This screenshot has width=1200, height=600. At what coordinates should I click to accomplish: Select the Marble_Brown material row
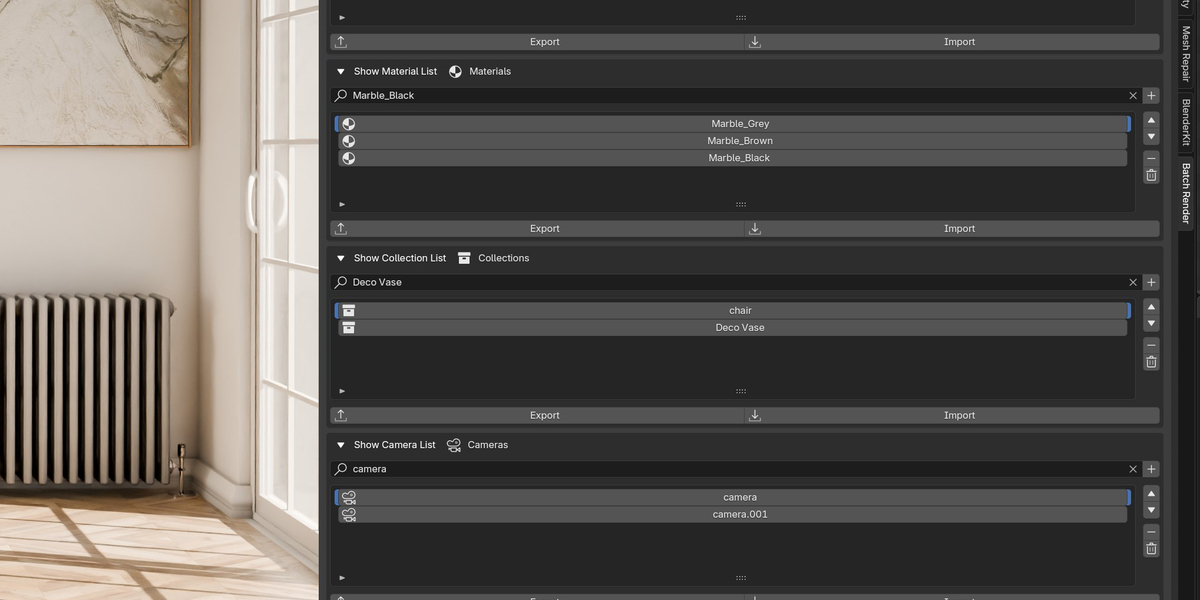tap(732, 141)
